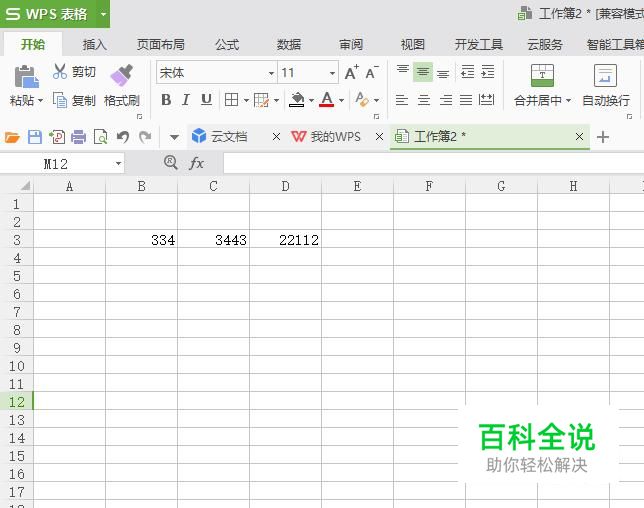Align text to bottom of cell
The width and height of the screenshot is (644, 508).
(443, 72)
